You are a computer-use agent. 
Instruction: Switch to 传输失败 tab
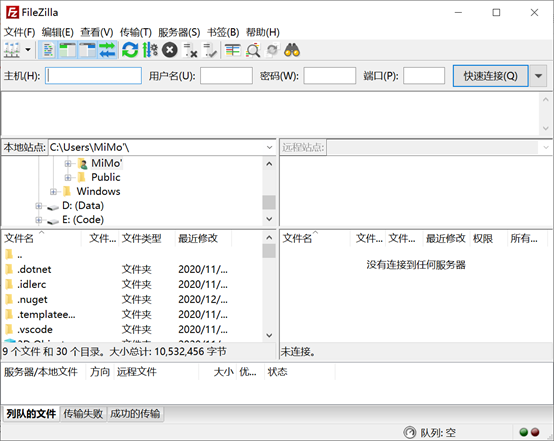pyautogui.click(x=83, y=413)
